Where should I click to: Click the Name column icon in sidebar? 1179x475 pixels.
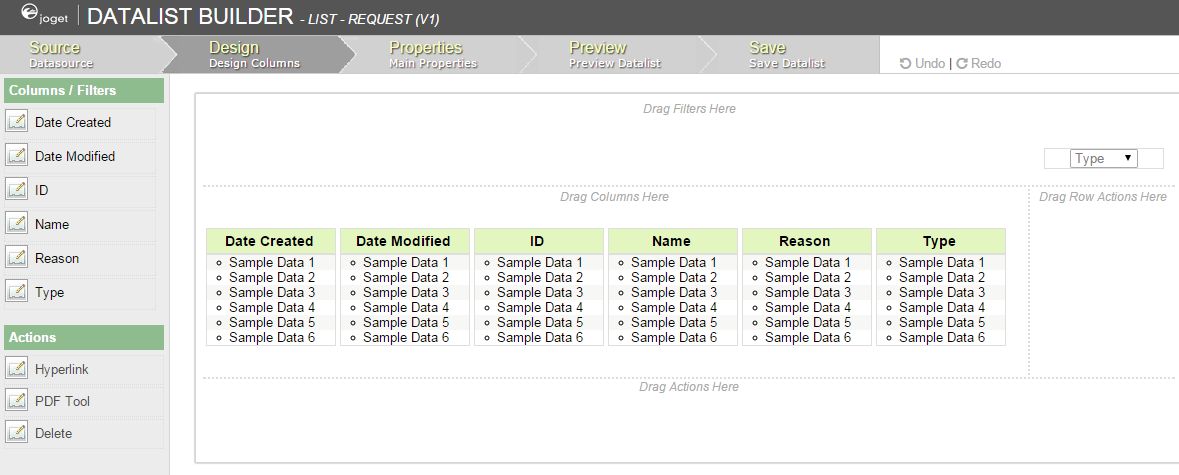[17, 224]
